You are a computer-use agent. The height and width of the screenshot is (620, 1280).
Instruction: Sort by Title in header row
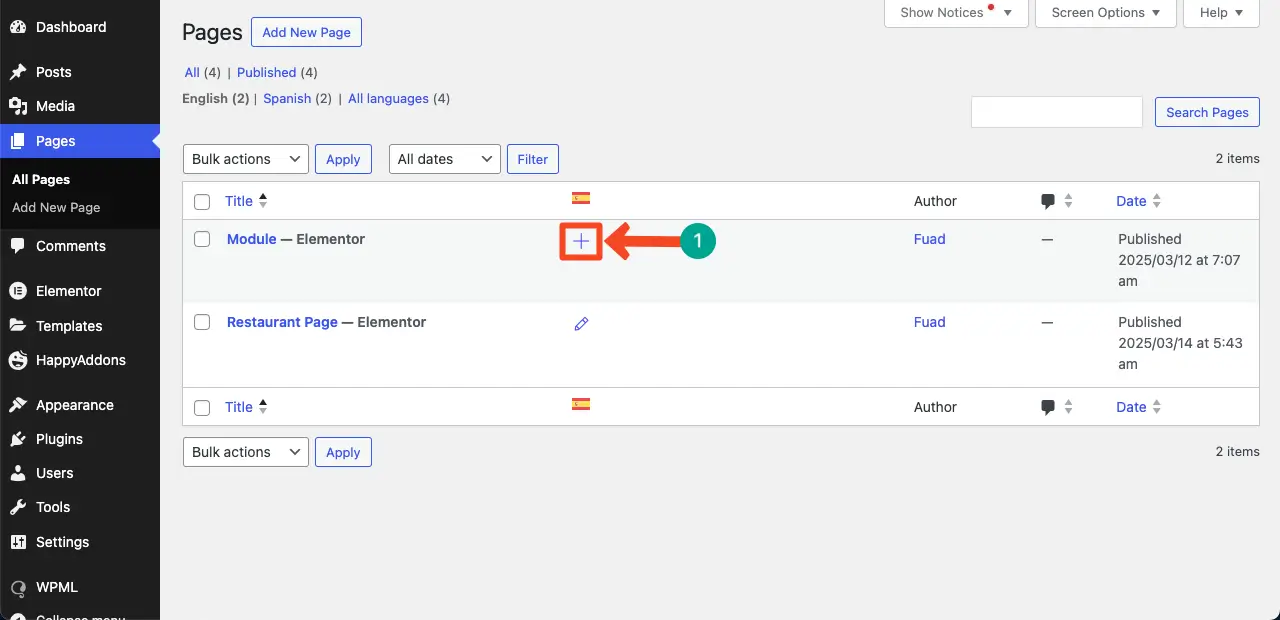pyautogui.click(x=246, y=201)
